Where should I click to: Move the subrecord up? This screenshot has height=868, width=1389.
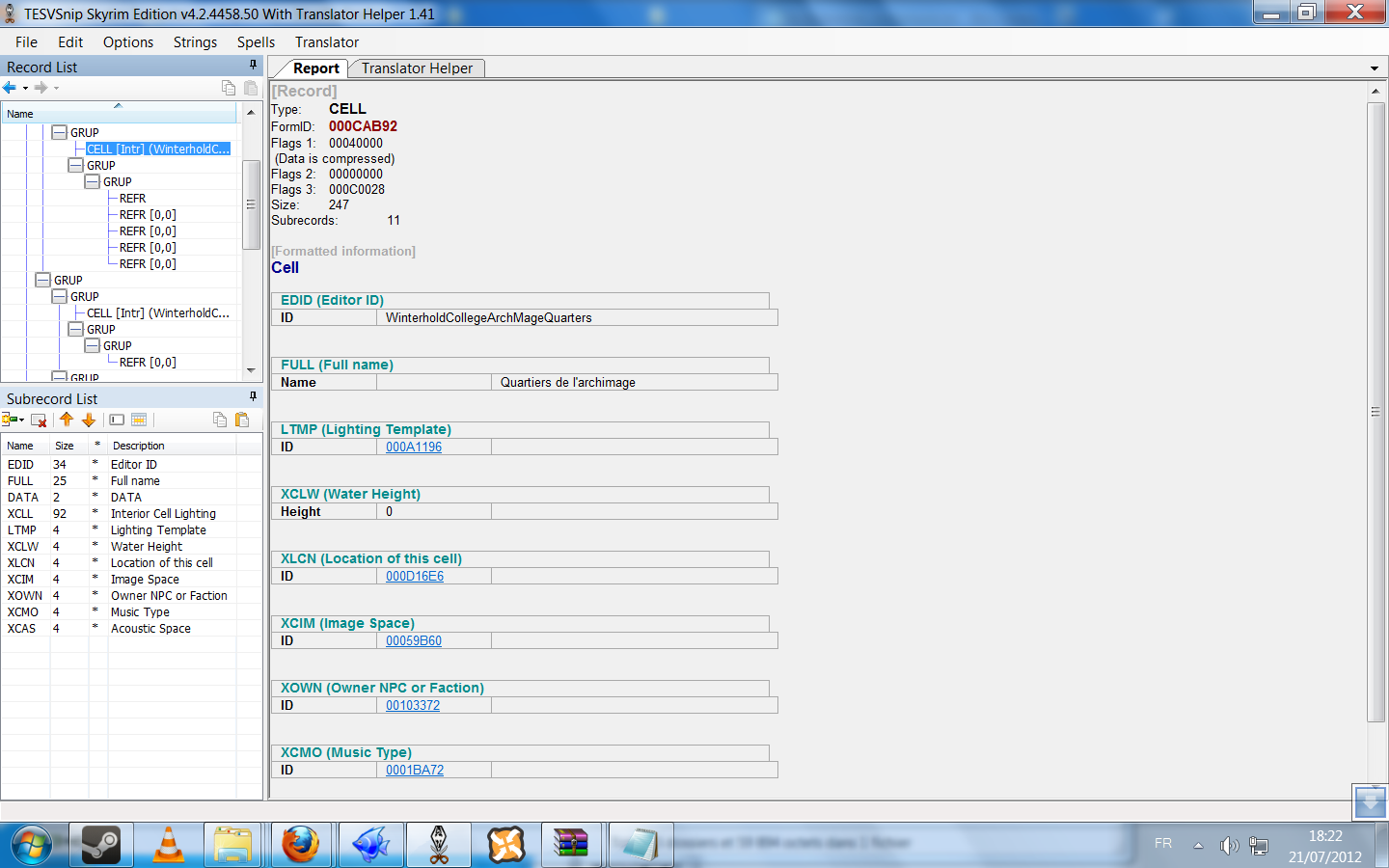[x=67, y=420]
